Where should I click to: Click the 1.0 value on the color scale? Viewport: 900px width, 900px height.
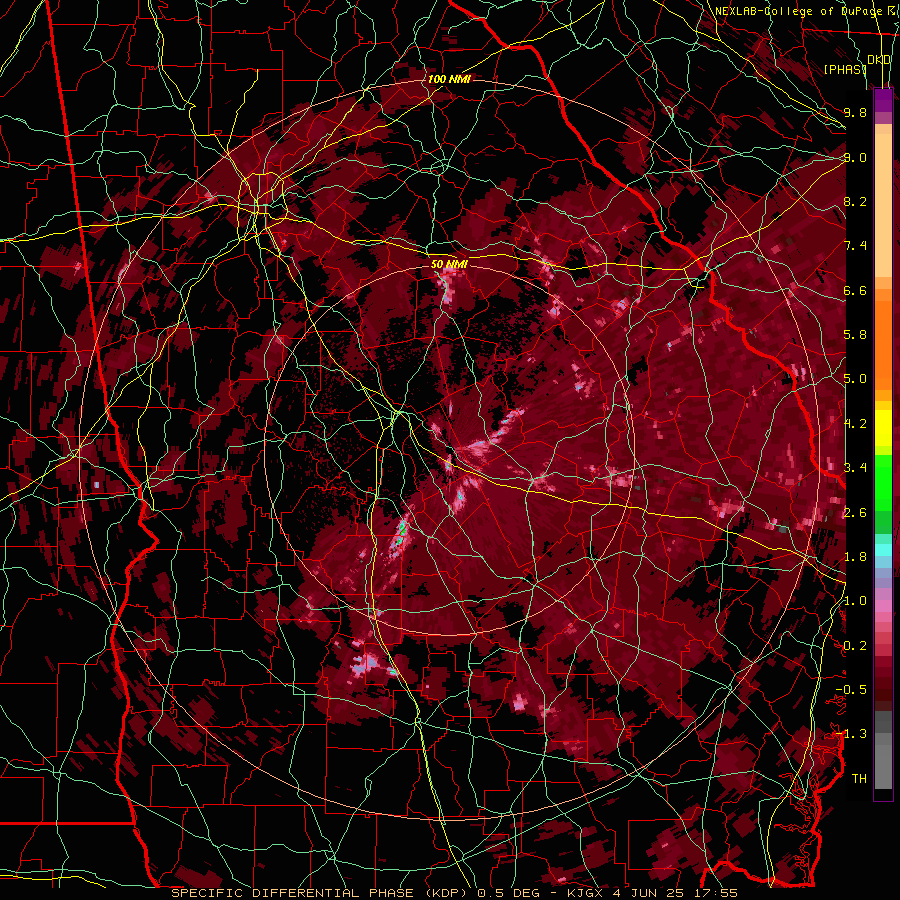click(x=855, y=601)
